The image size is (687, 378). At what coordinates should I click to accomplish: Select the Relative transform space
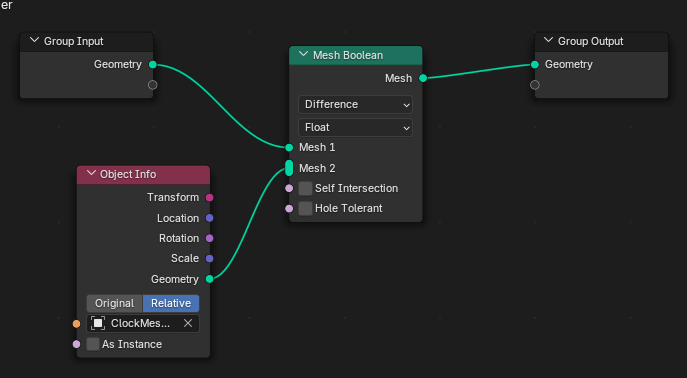click(171, 303)
